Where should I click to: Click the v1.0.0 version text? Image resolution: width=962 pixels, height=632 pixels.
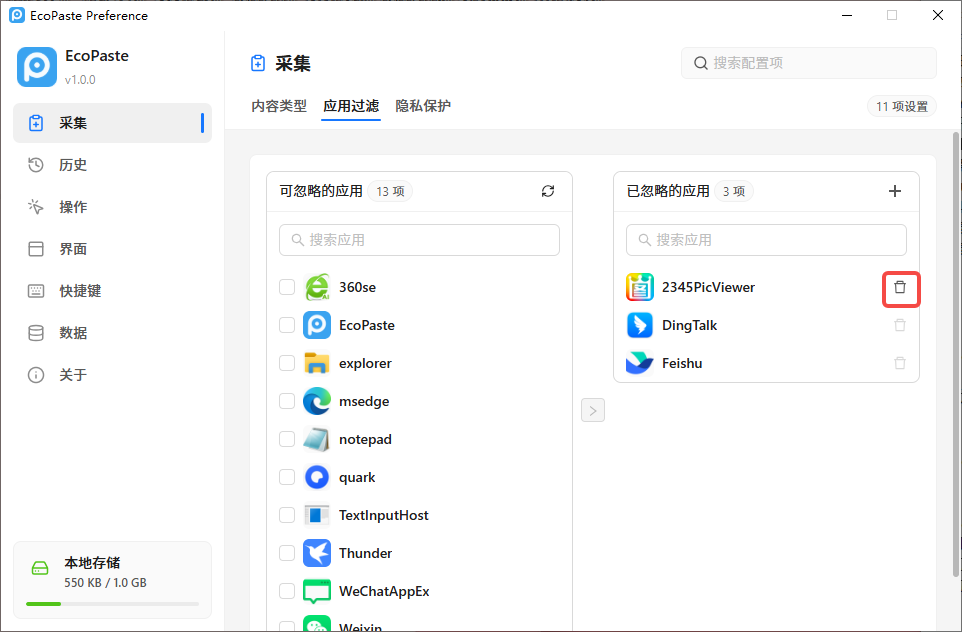[80, 80]
